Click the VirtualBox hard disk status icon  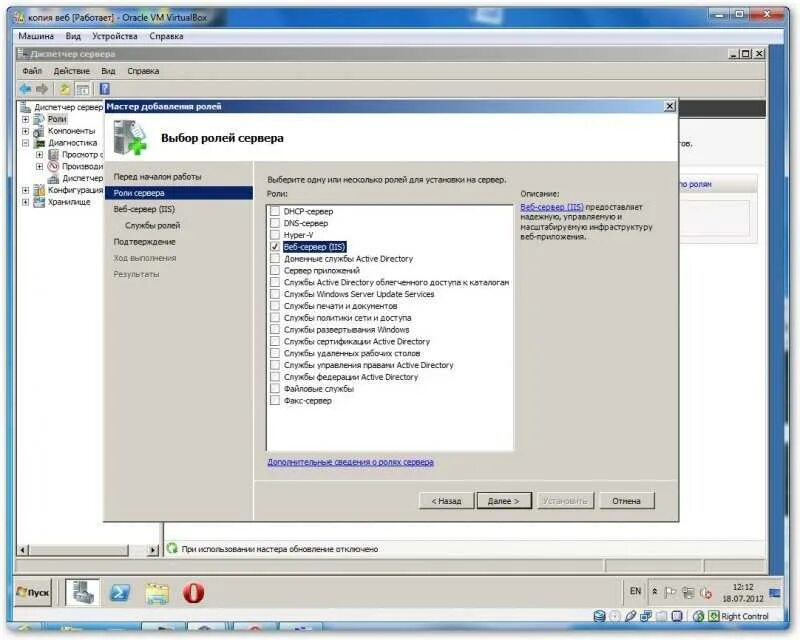pyautogui.click(x=599, y=616)
